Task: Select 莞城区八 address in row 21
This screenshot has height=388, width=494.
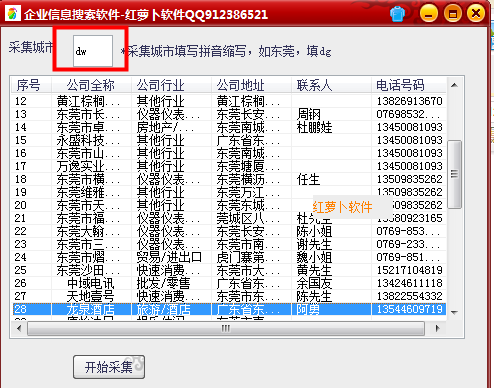Action: click(x=248, y=218)
